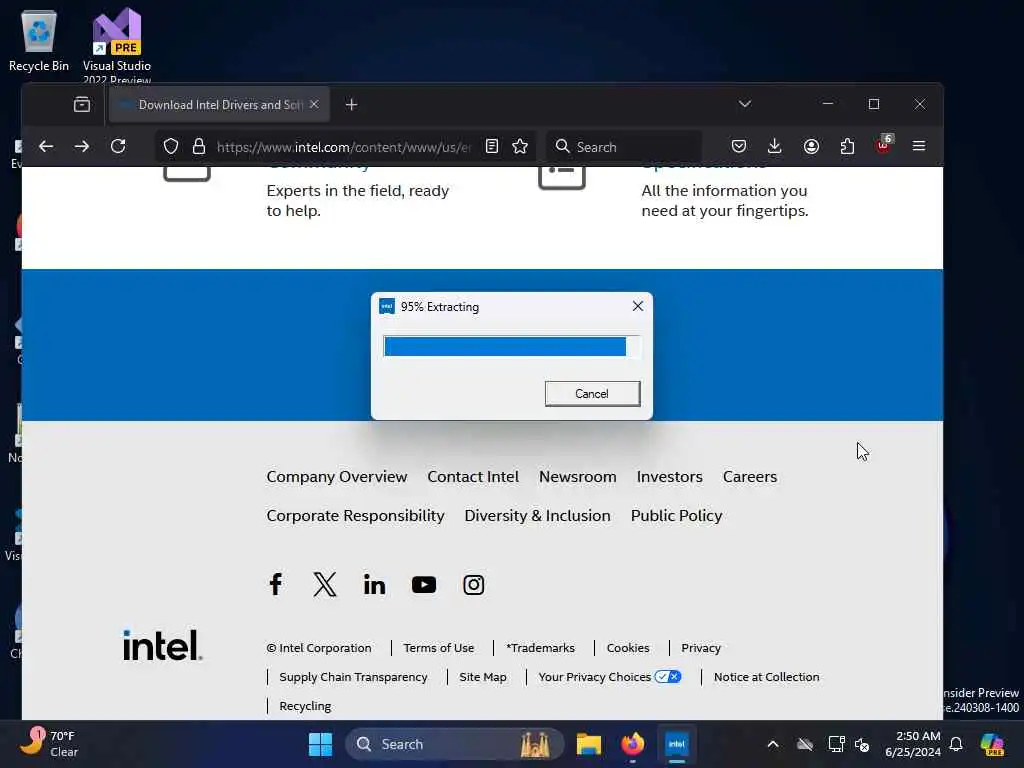The height and width of the screenshot is (768, 1024).
Task: Open Intel's LinkedIn icon
Action: pos(374,584)
